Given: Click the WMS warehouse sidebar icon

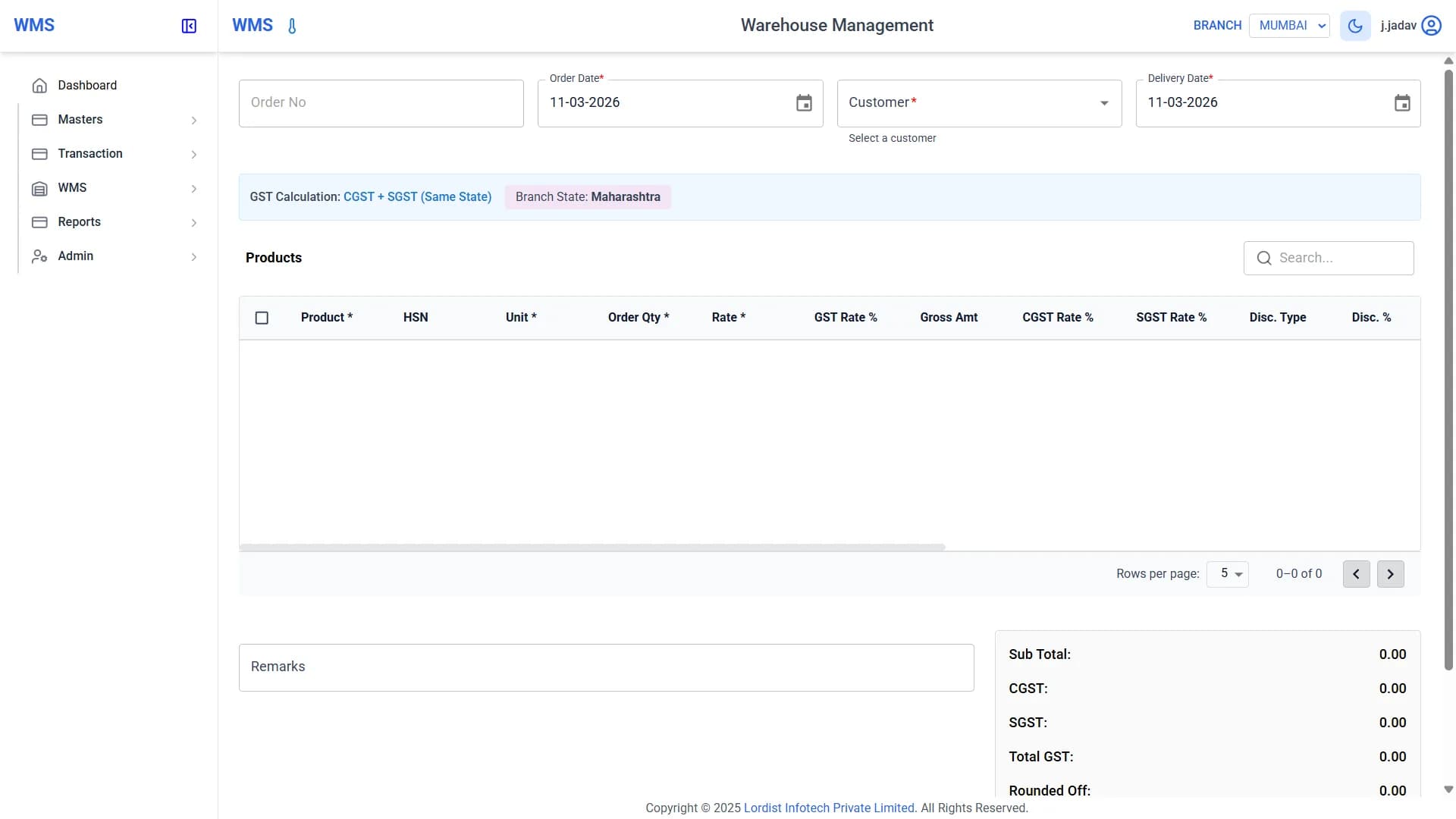Looking at the screenshot, I should [x=39, y=188].
